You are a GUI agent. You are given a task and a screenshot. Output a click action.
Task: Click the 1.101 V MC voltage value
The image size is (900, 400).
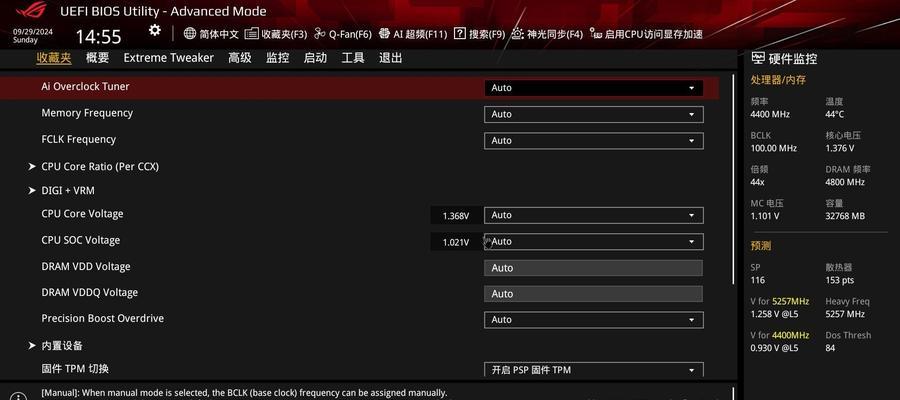765,216
